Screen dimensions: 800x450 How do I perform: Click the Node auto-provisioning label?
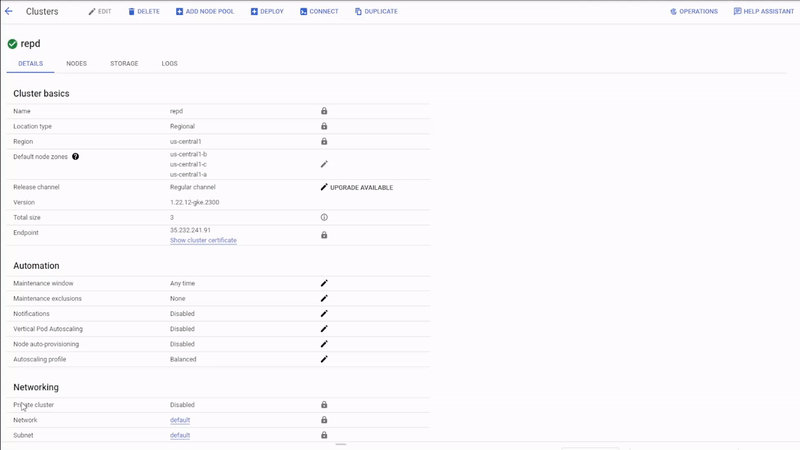pyautogui.click(x=46, y=344)
